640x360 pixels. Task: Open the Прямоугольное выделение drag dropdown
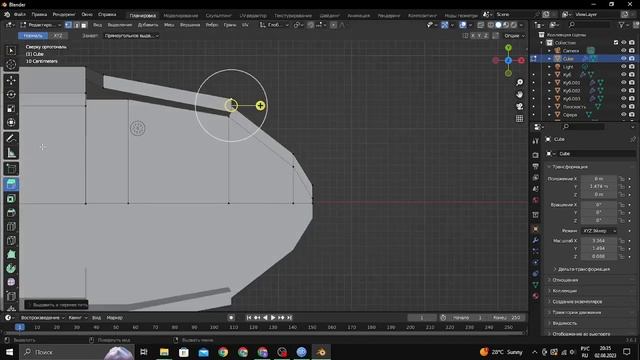(x=131, y=36)
